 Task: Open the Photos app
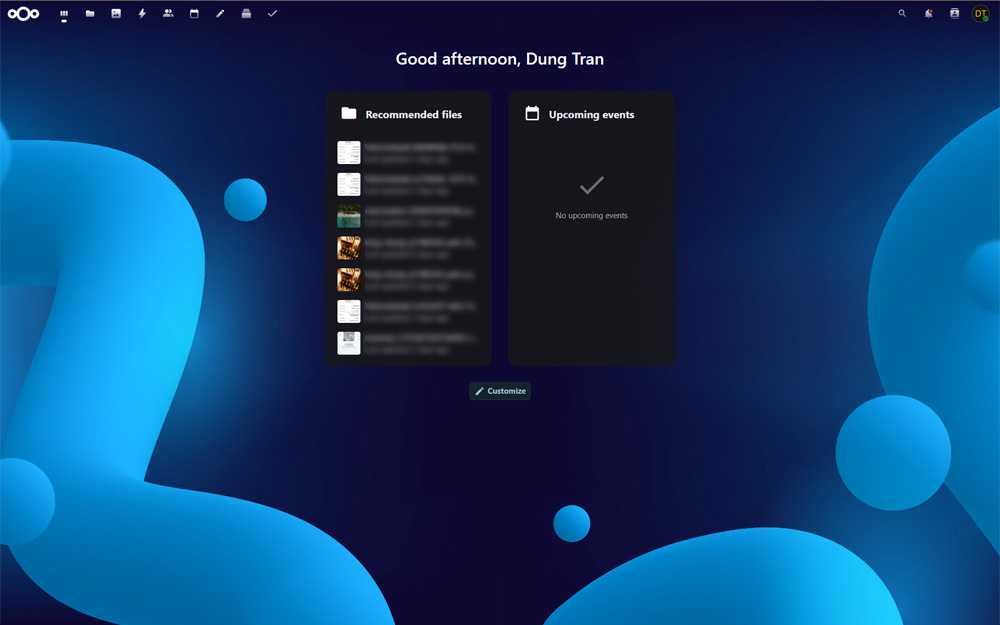[116, 13]
